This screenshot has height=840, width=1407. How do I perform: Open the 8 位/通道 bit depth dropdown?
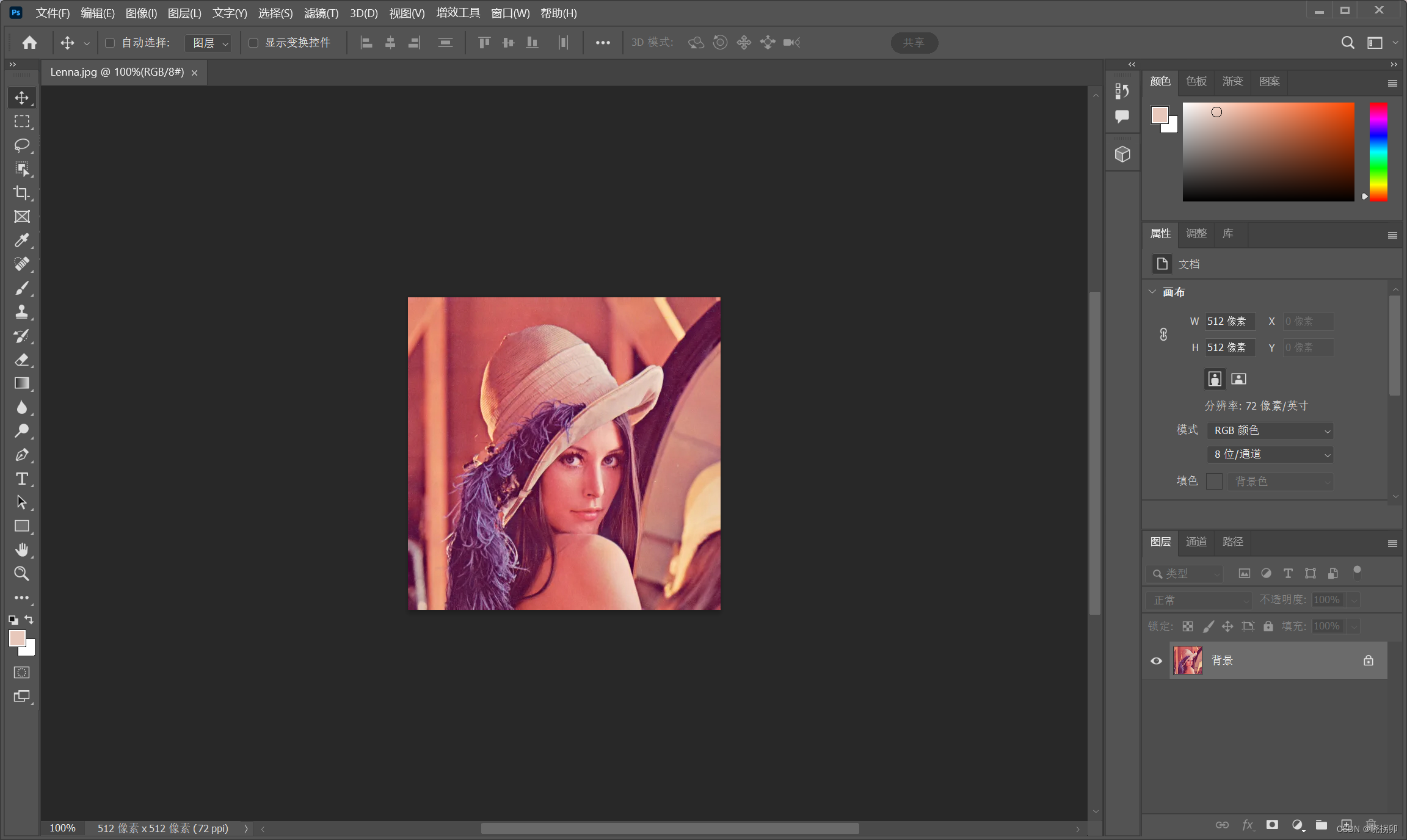pos(1270,454)
